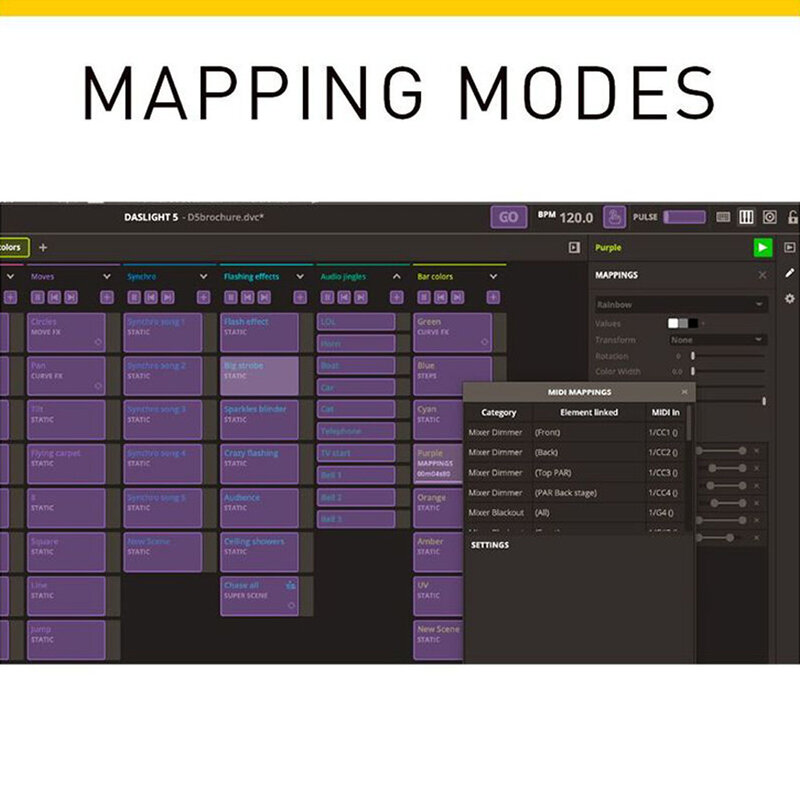Click the lock icon in the top-right corner
800x800 pixels.
(x=794, y=218)
